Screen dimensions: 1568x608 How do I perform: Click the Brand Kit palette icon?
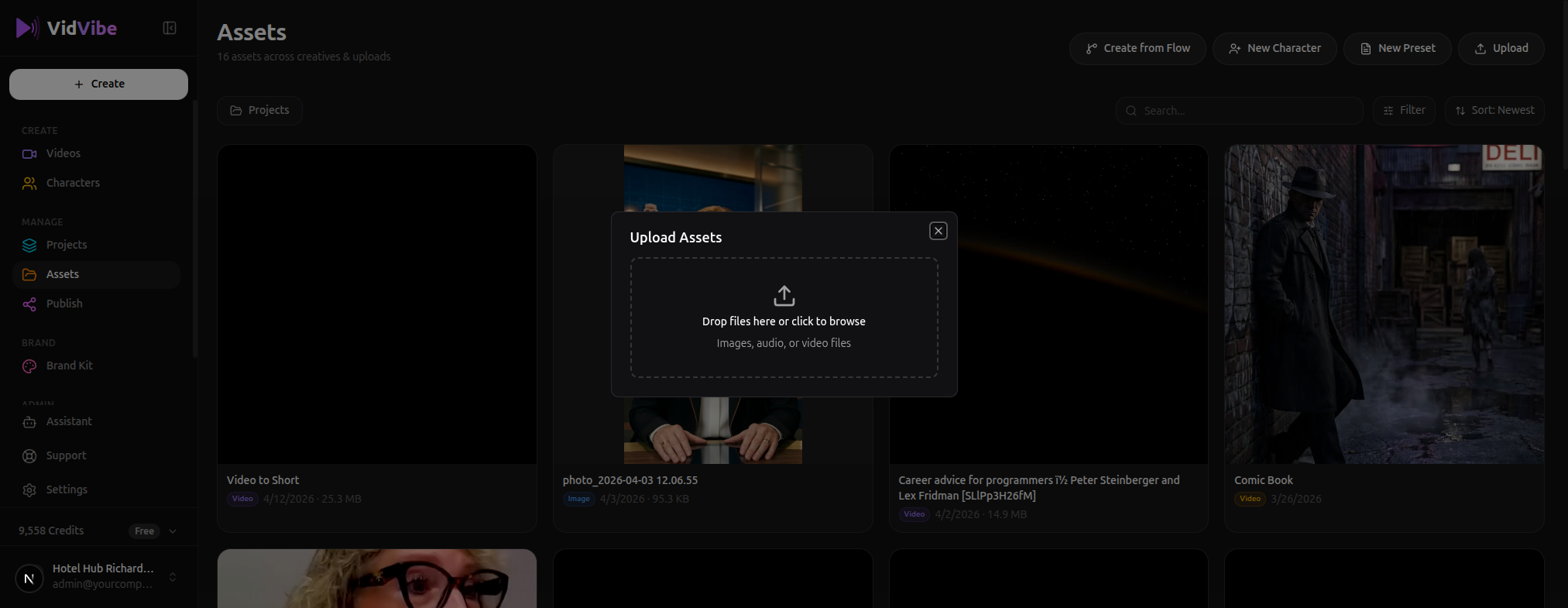click(29, 366)
